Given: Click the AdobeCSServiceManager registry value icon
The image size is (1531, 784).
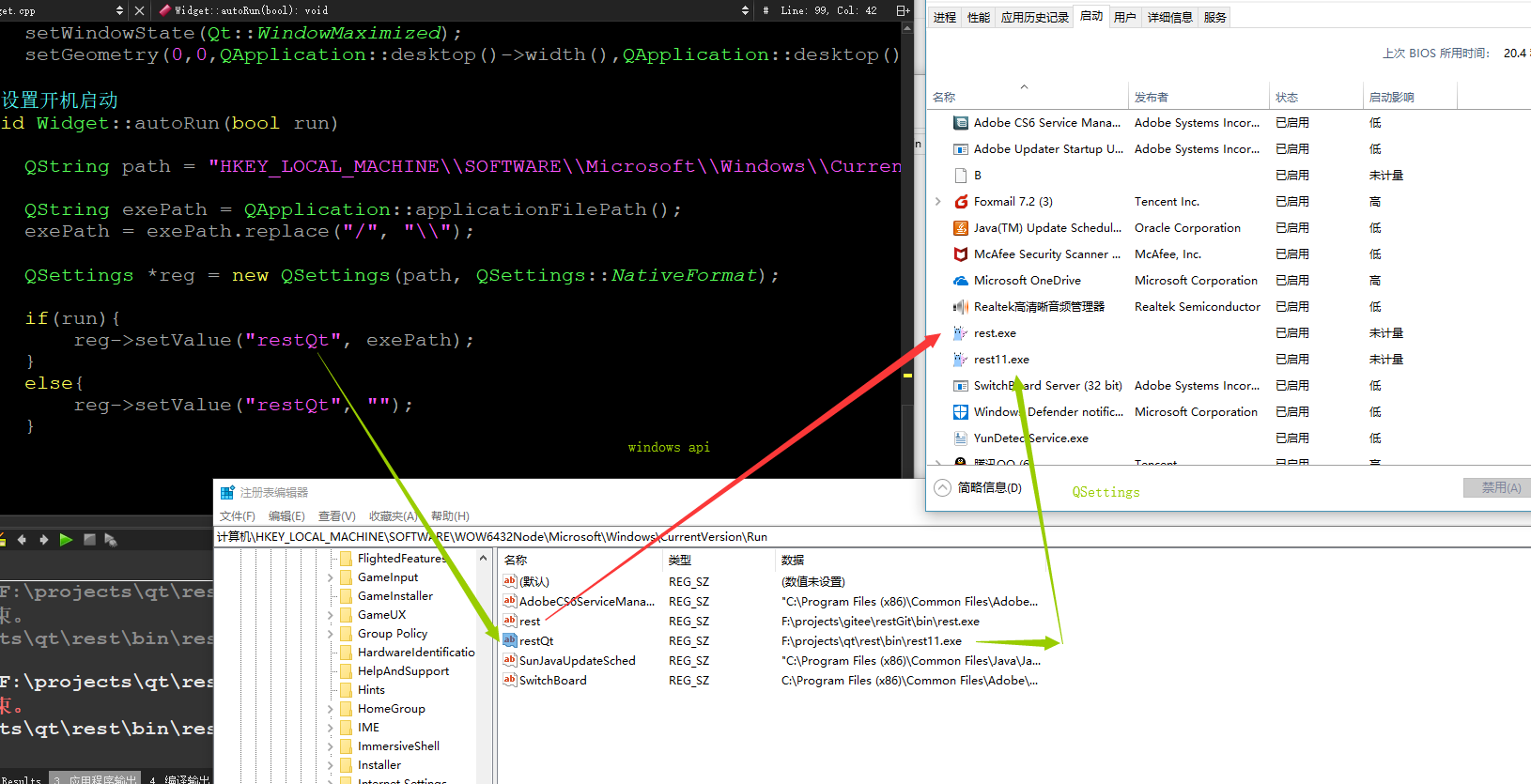Looking at the screenshot, I should point(510,601).
